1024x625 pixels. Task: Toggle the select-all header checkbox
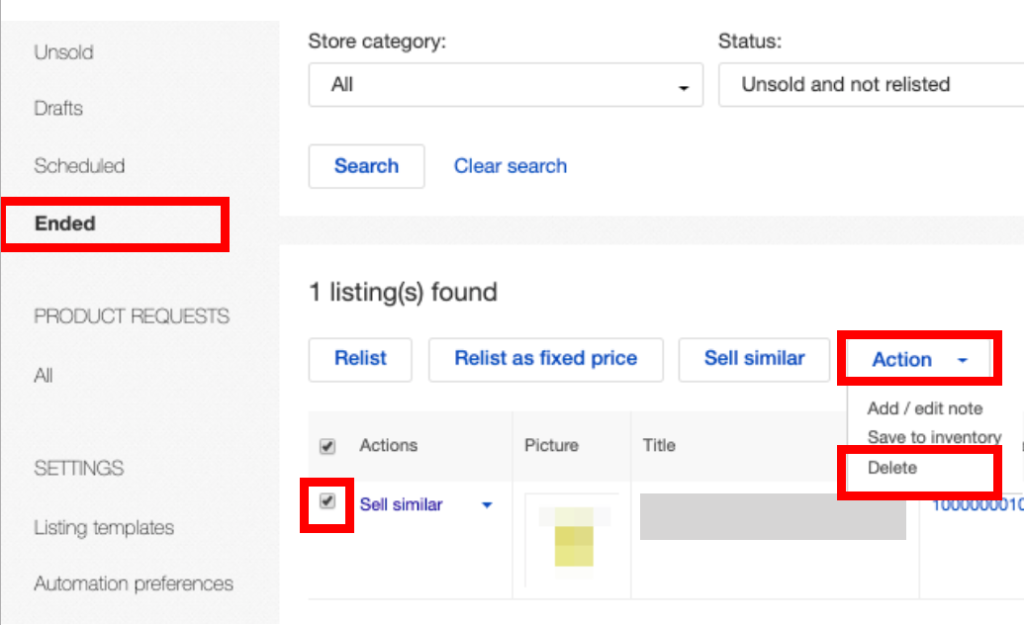pos(327,446)
